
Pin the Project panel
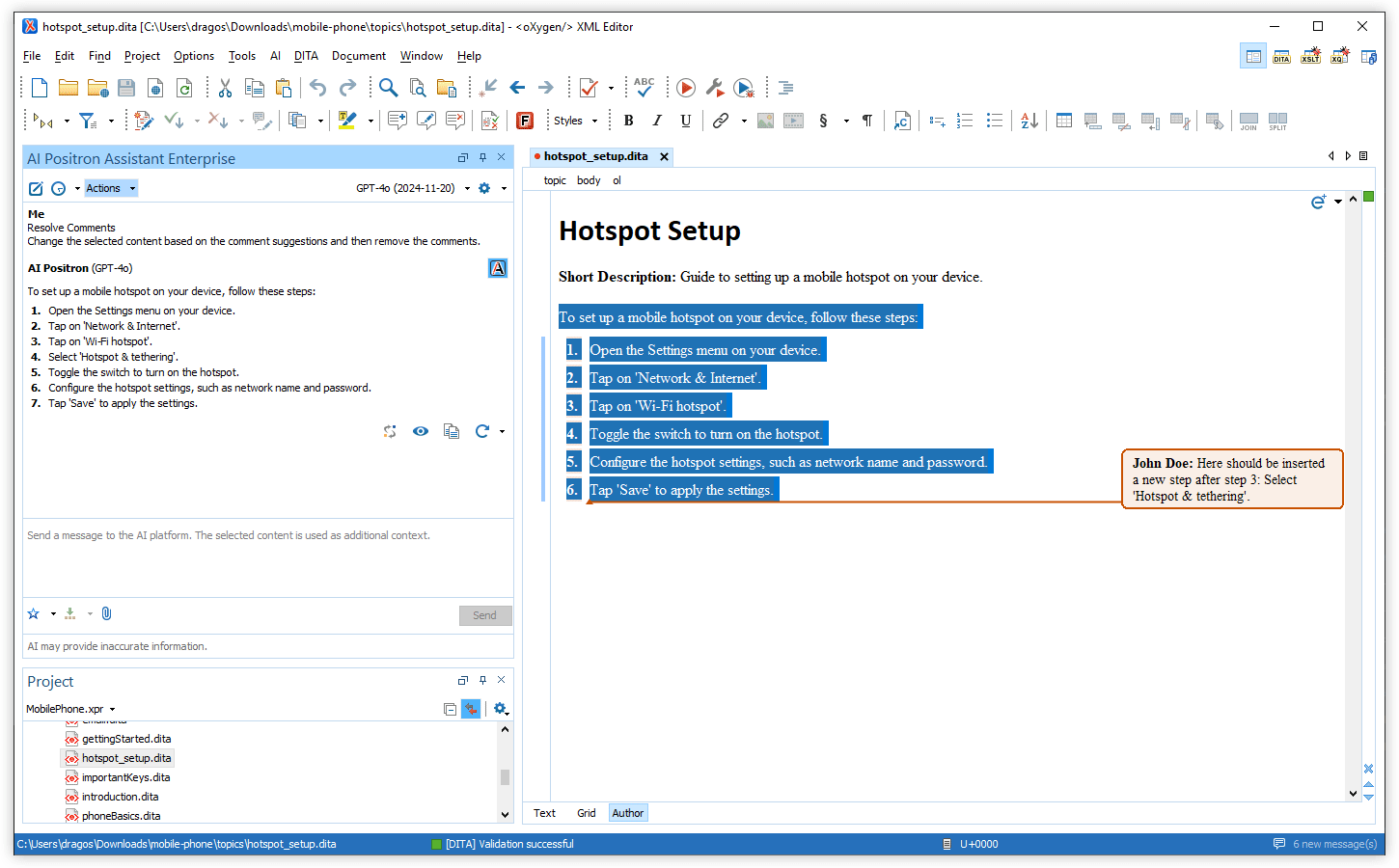click(x=482, y=680)
